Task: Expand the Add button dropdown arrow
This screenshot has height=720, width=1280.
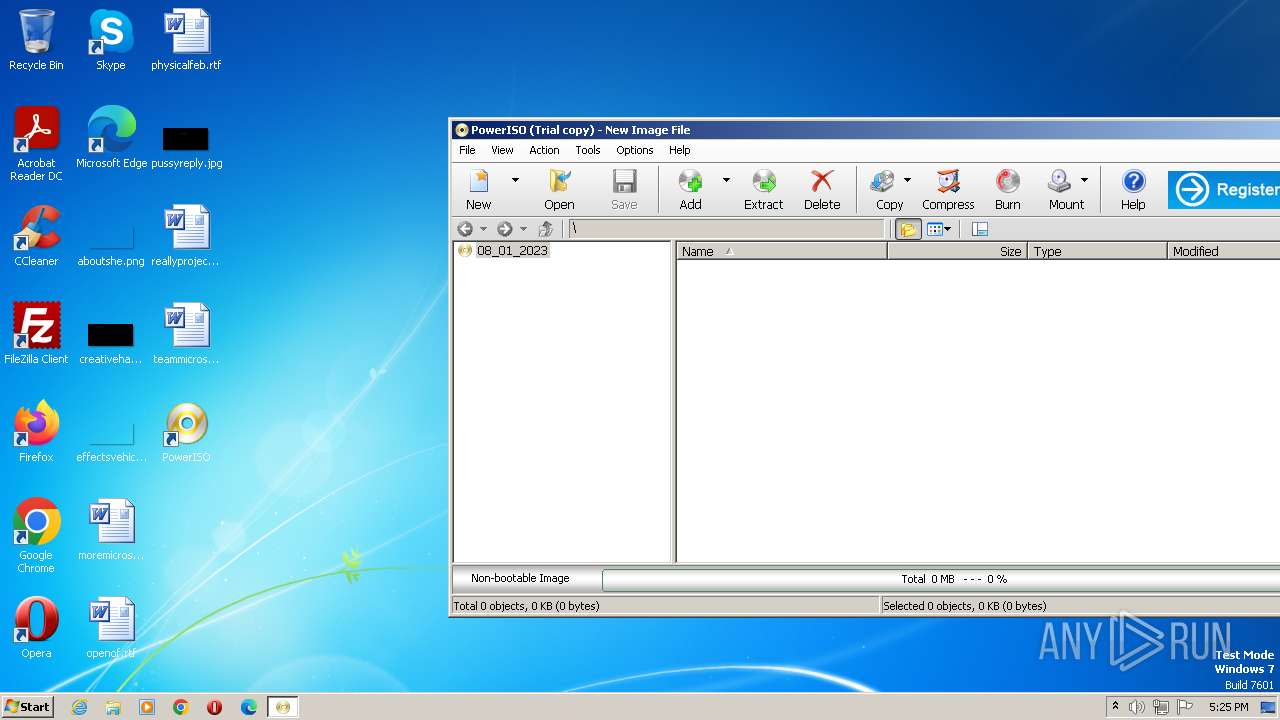Action: [x=726, y=180]
